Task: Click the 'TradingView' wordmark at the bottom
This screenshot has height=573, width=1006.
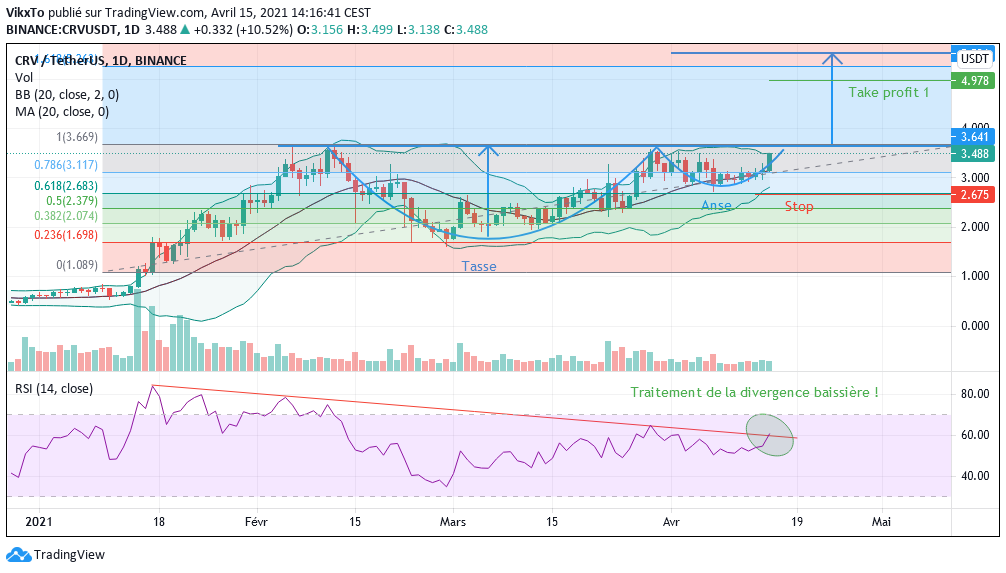Action: pos(69,554)
